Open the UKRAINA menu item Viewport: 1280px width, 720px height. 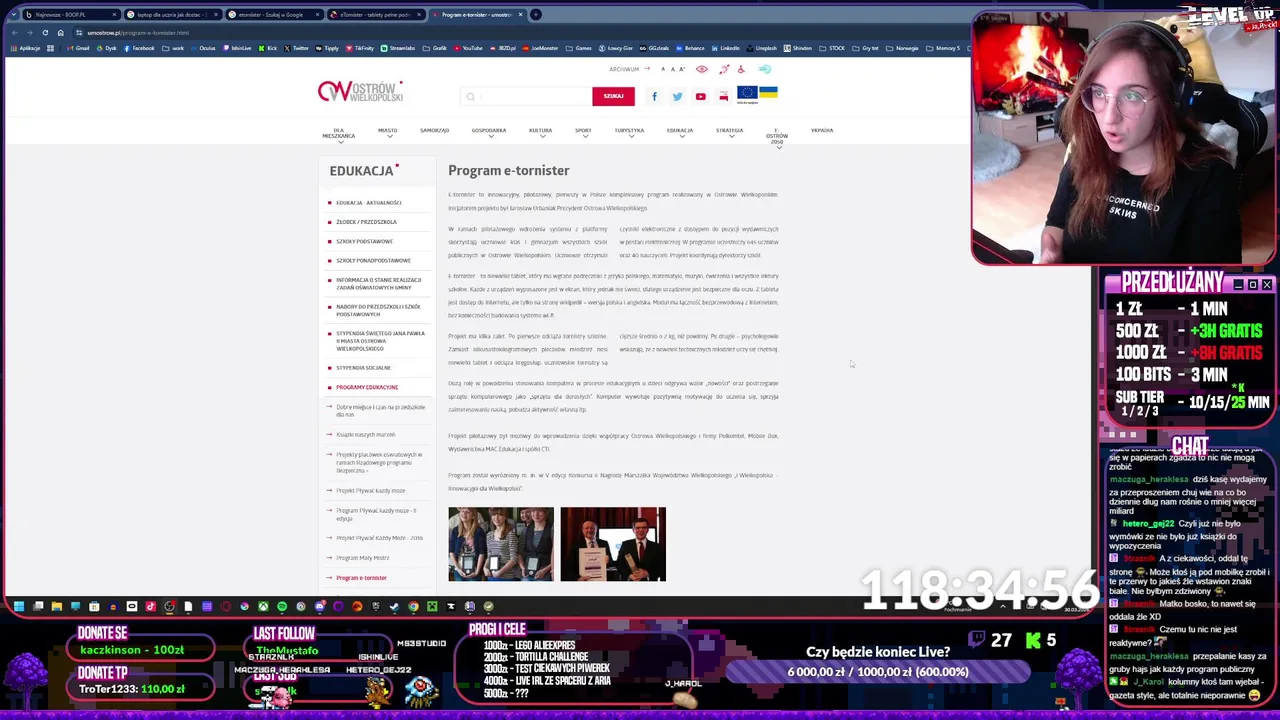pyautogui.click(x=822, y=130)
